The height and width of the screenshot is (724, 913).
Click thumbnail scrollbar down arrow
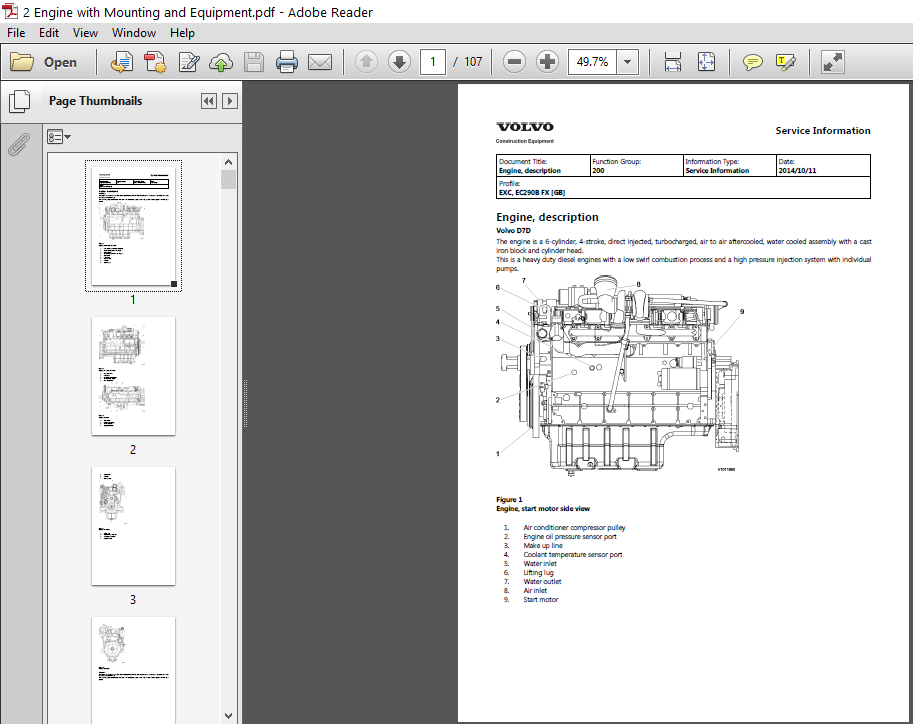coord(228,716)
